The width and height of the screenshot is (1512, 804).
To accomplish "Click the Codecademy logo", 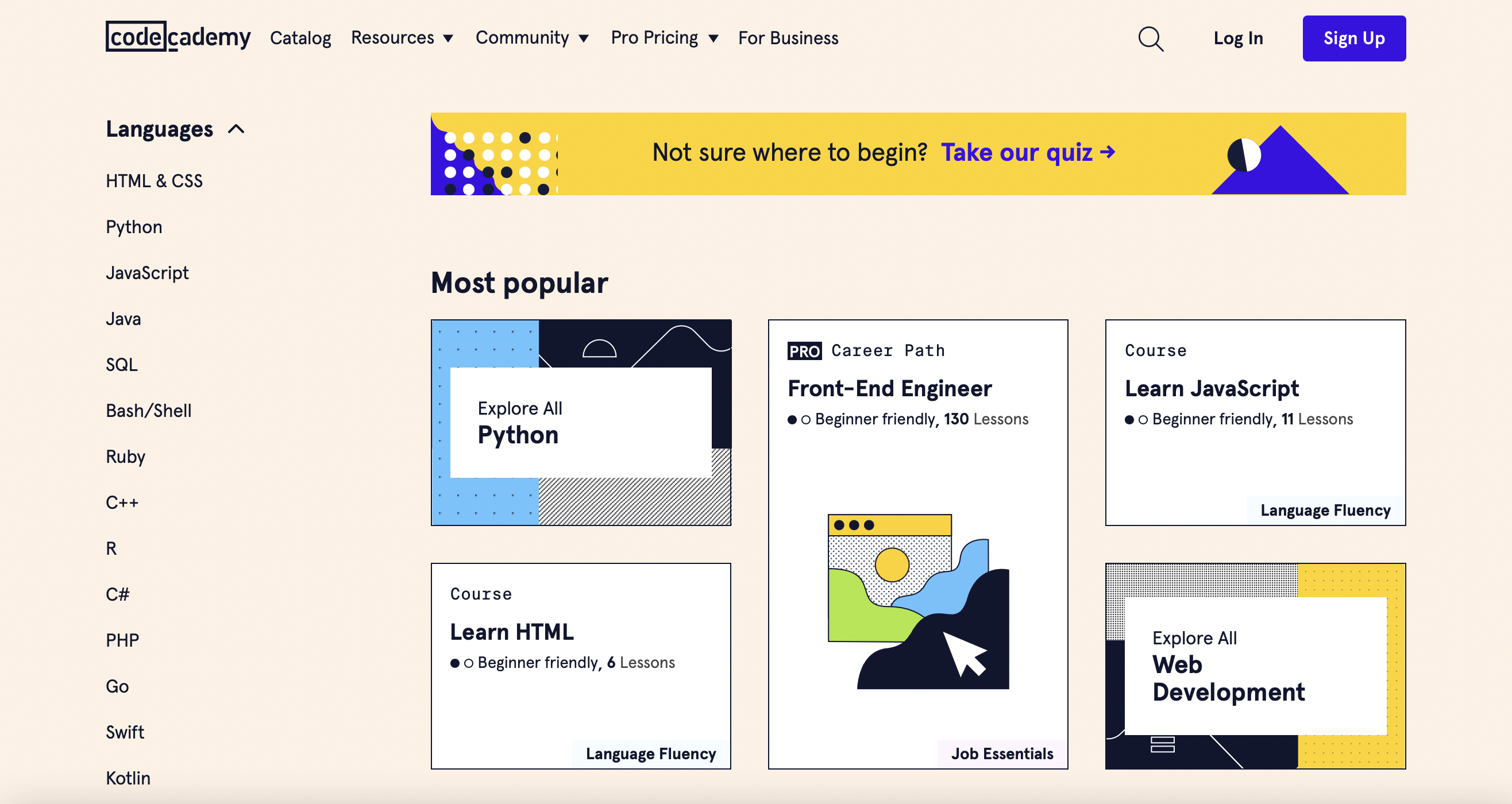I will coord(178,37).
